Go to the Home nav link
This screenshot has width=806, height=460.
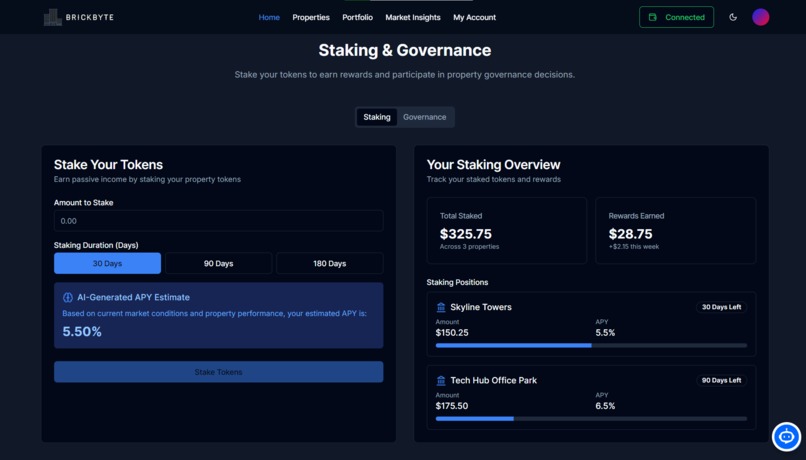pyautogui.click(x=269, y=17)
